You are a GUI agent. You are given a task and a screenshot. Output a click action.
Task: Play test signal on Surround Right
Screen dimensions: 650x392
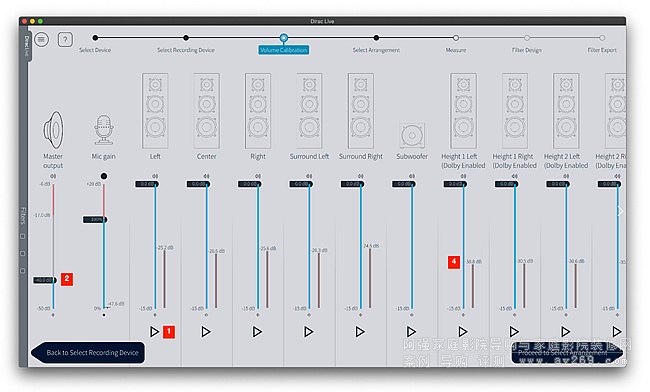pyautogui.click(x=360, y=332)
